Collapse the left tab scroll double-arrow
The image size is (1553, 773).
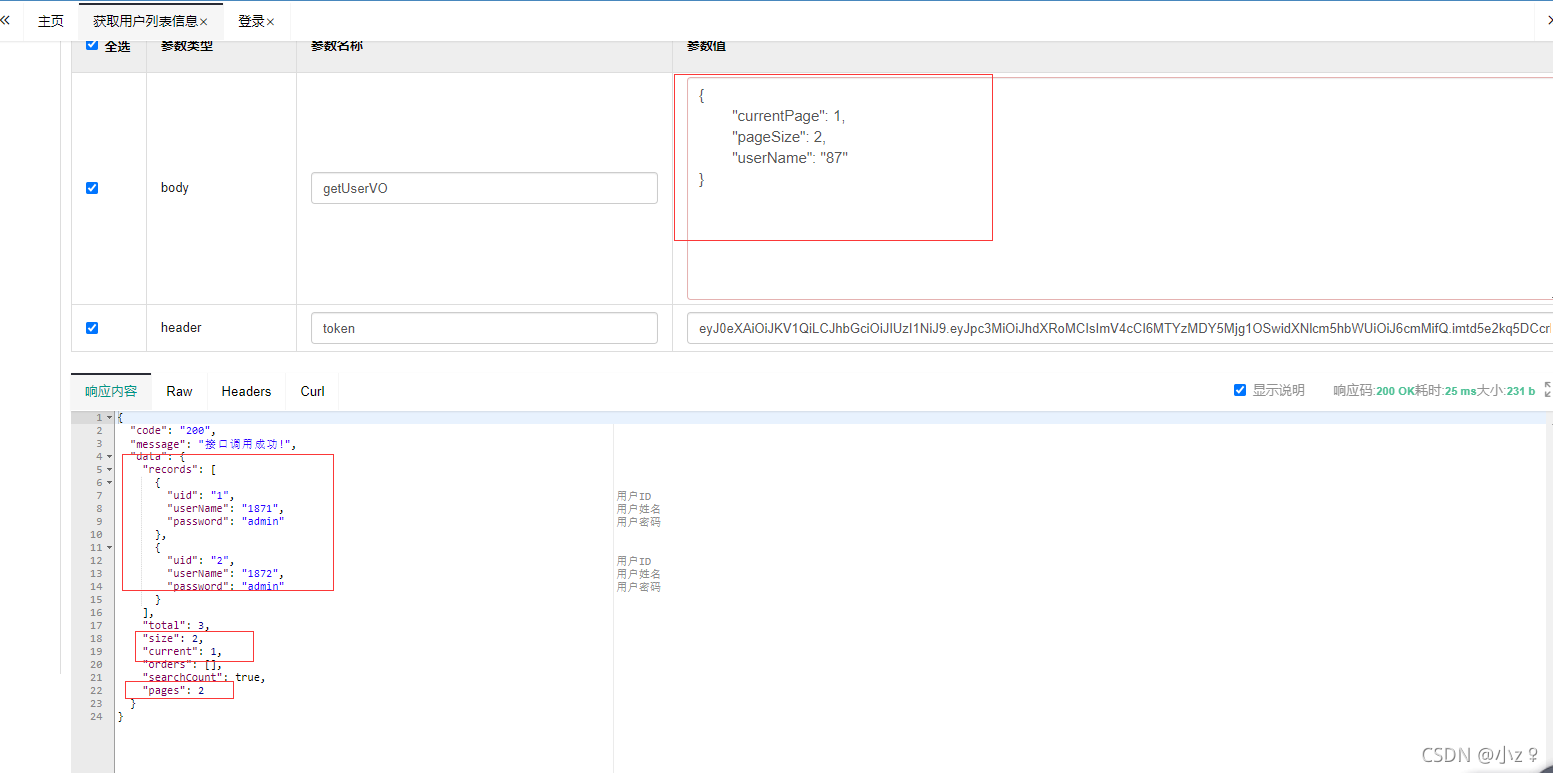click(x=5, y=20)
